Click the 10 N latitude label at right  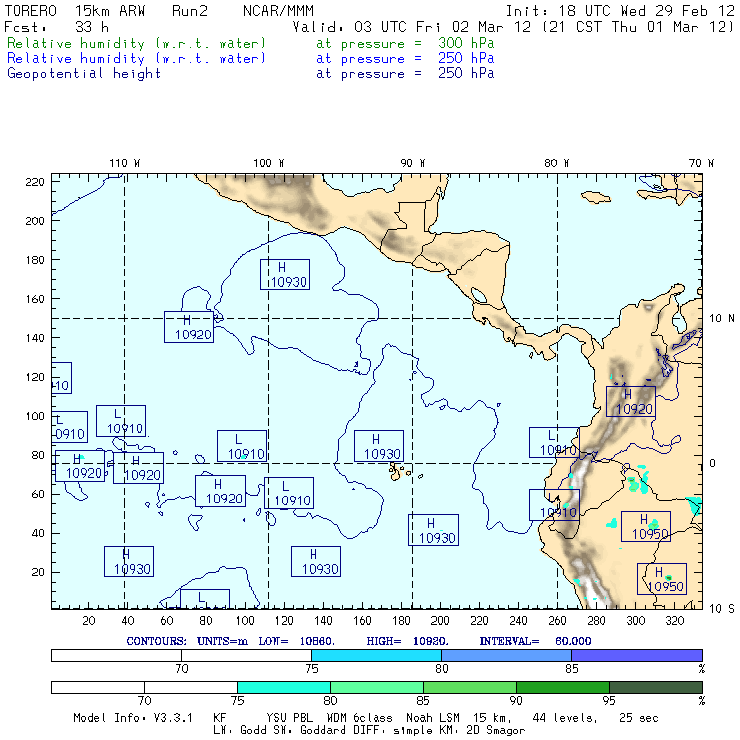coord(722,319)
